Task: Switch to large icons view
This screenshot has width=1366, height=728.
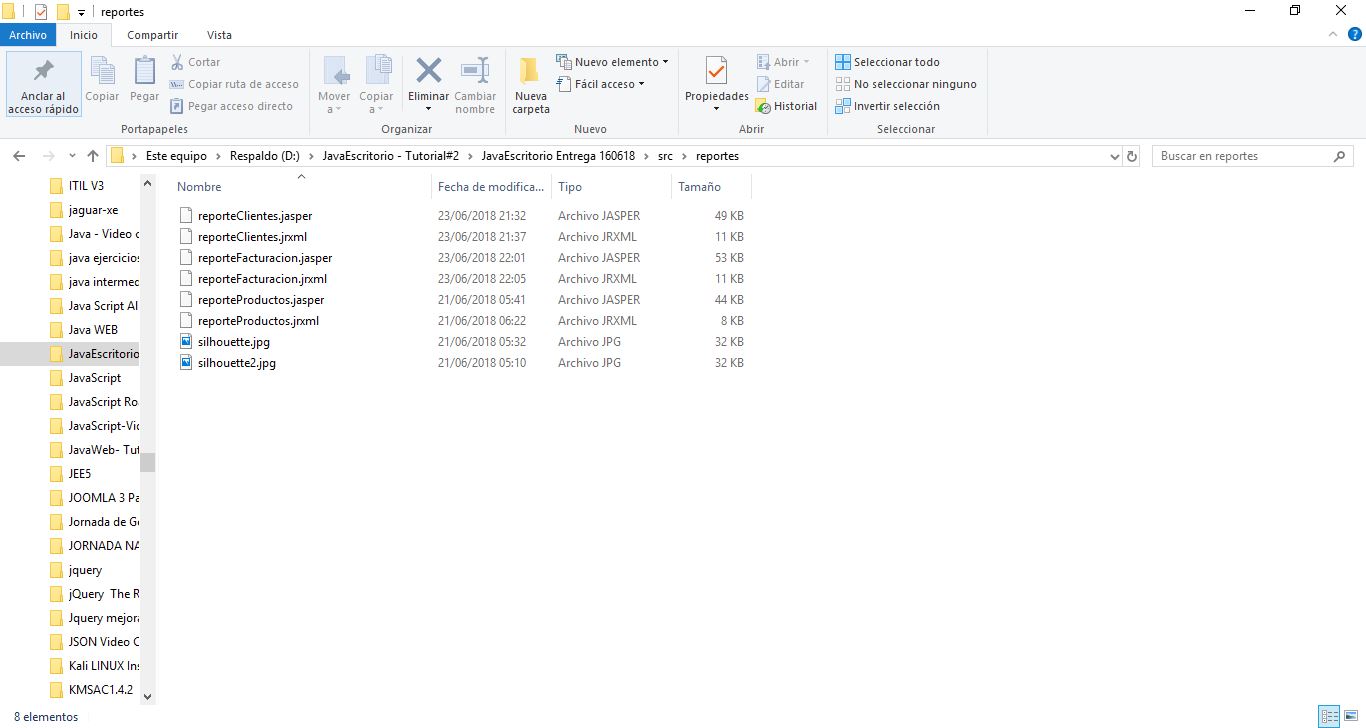Action: (x=1351, y=717)
